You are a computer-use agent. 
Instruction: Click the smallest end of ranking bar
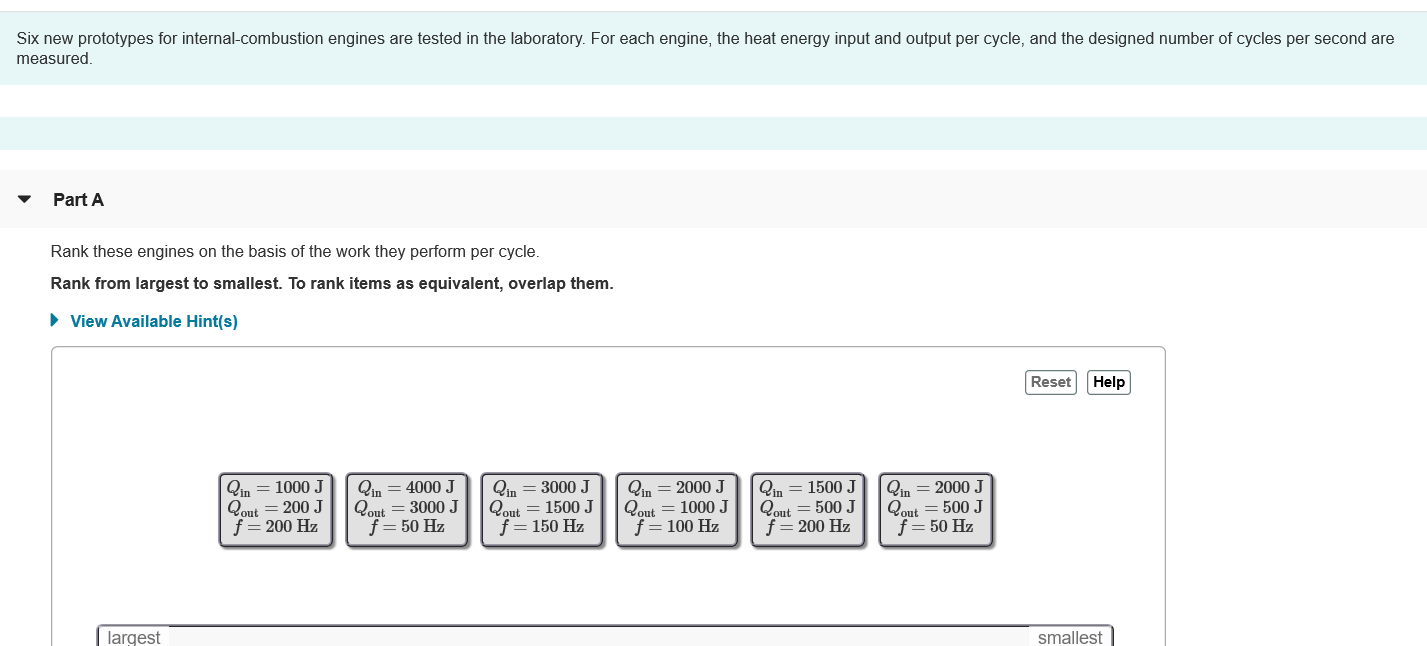click(x=1070, y=637)
